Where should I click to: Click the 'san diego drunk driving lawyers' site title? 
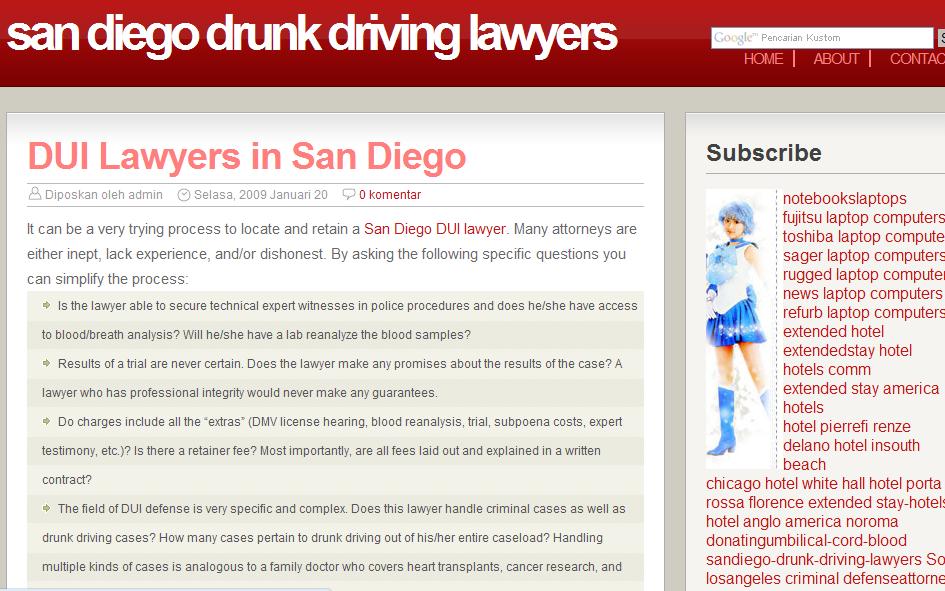312,35
